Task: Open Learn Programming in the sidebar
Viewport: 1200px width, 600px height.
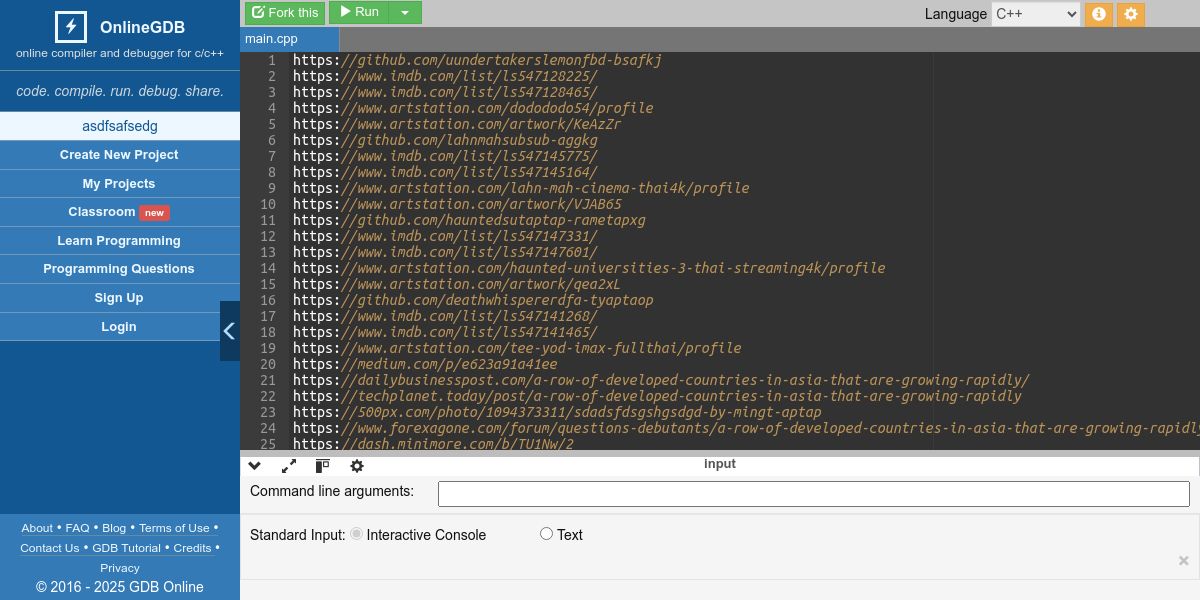Action: 119,241
